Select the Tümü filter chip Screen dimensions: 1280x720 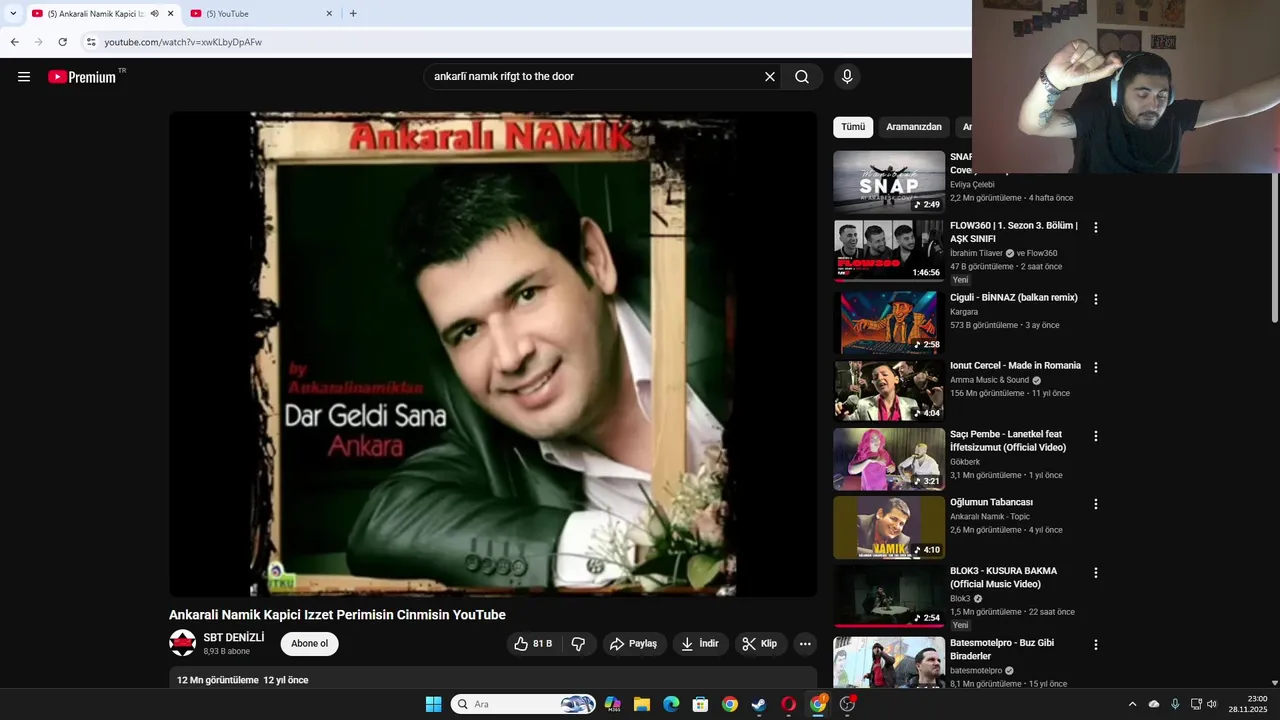pos(853,127)
